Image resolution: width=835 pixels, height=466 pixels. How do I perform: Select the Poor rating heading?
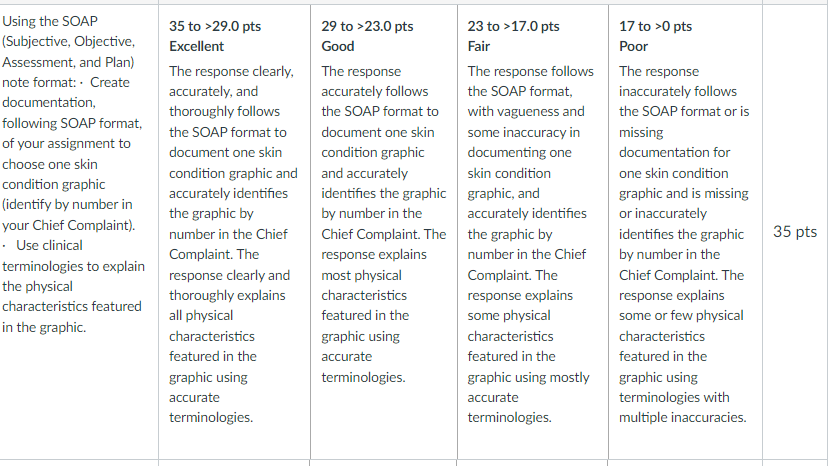[633, 46]
